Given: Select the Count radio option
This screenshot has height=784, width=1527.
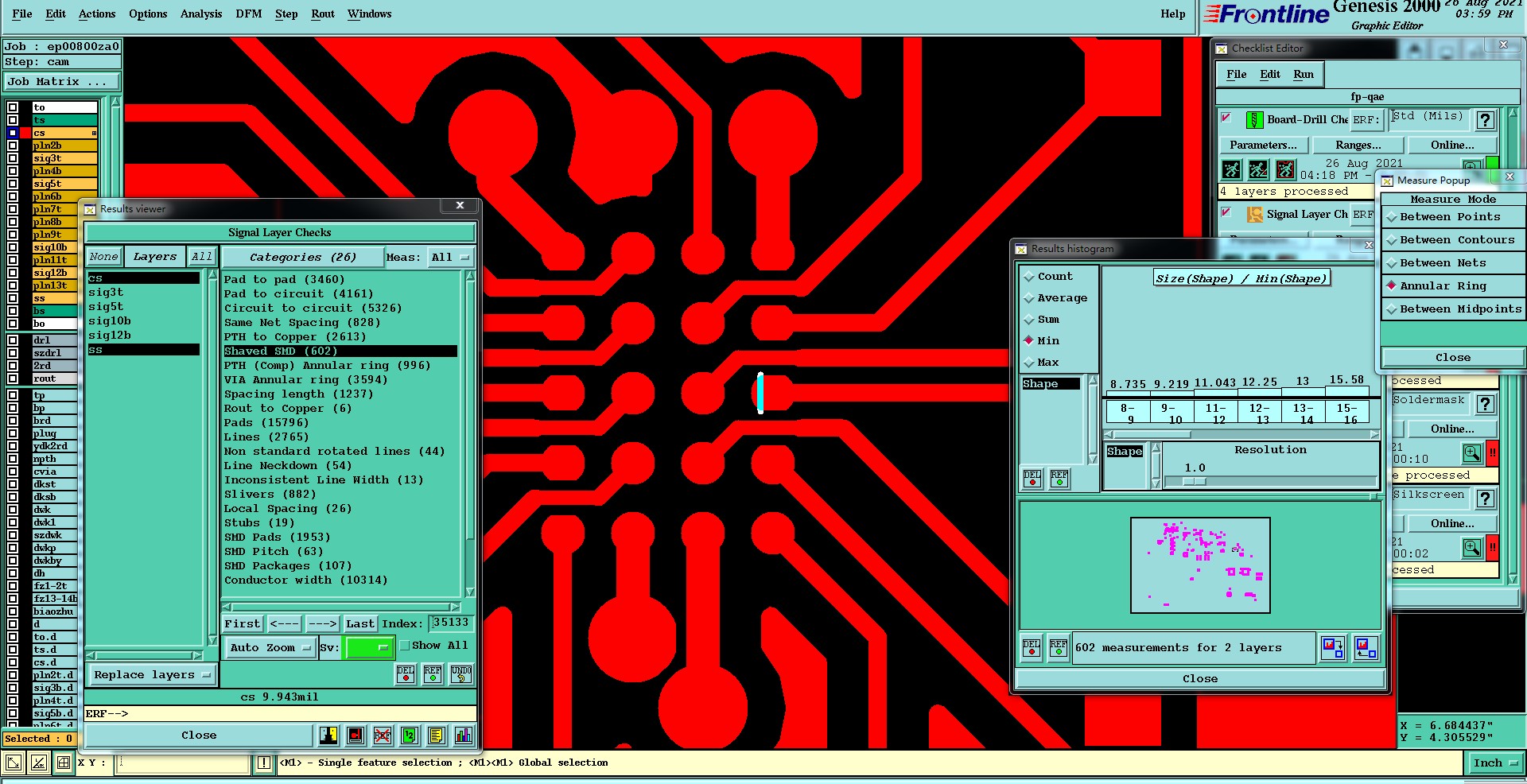Looking at the screenshot, I should 1029,277.
